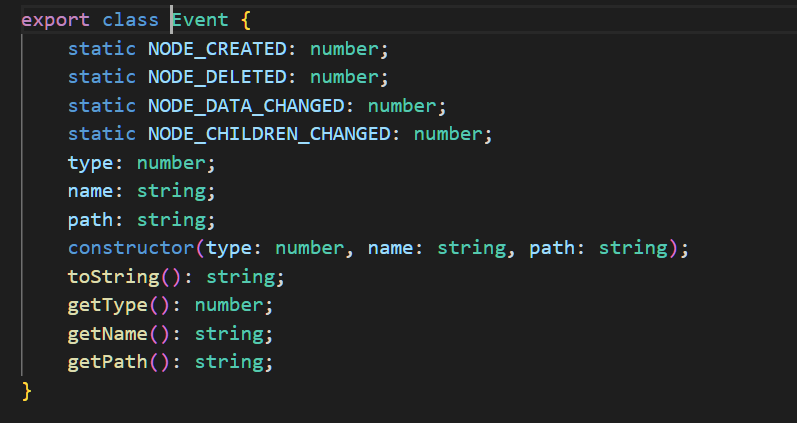Click the NODE_DELETED identifier
The width and height of the screenshot is (797, 423).
click(223, 77)
